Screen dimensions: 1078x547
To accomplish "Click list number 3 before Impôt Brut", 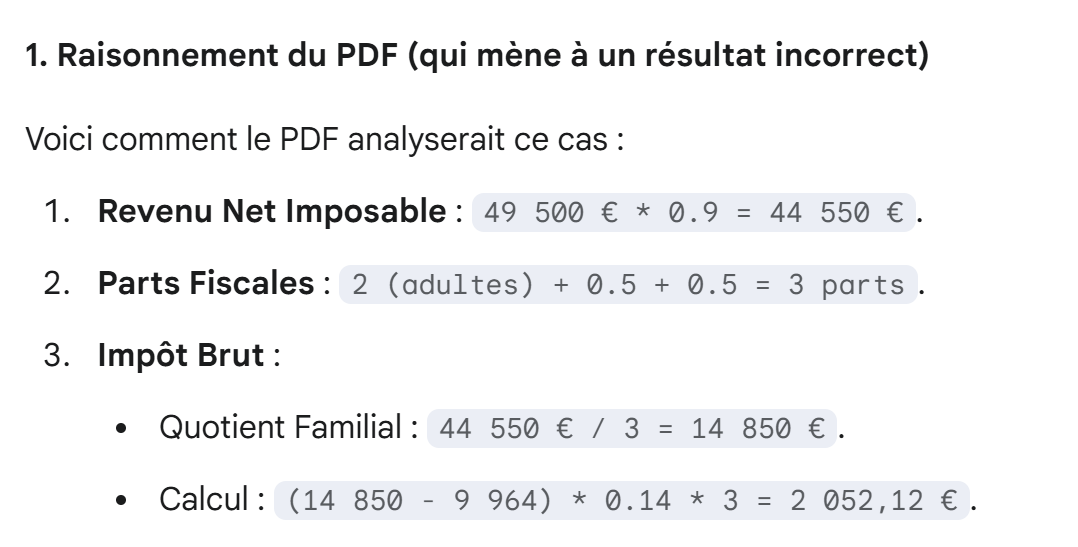I will click(x=57, y=357).
